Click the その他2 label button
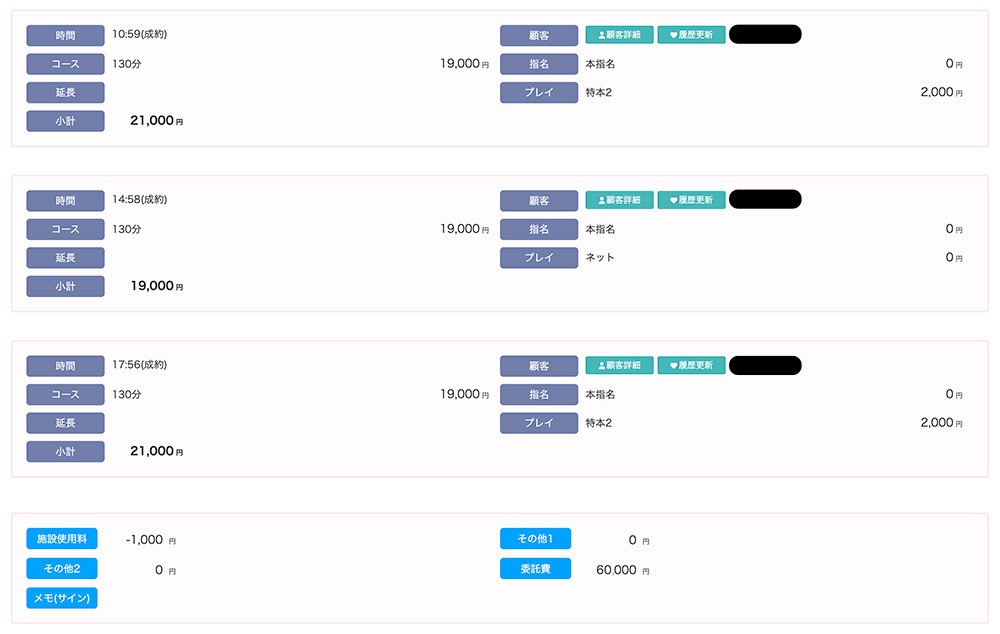Image resolution: width=1000 pixels, height=634 pixels. point(62,569)
